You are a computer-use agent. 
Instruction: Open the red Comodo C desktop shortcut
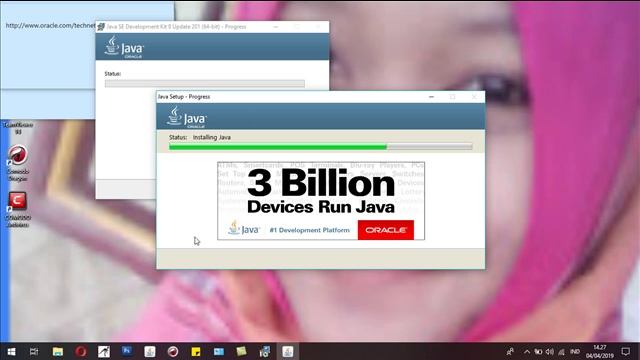click(x=18, y=209)
